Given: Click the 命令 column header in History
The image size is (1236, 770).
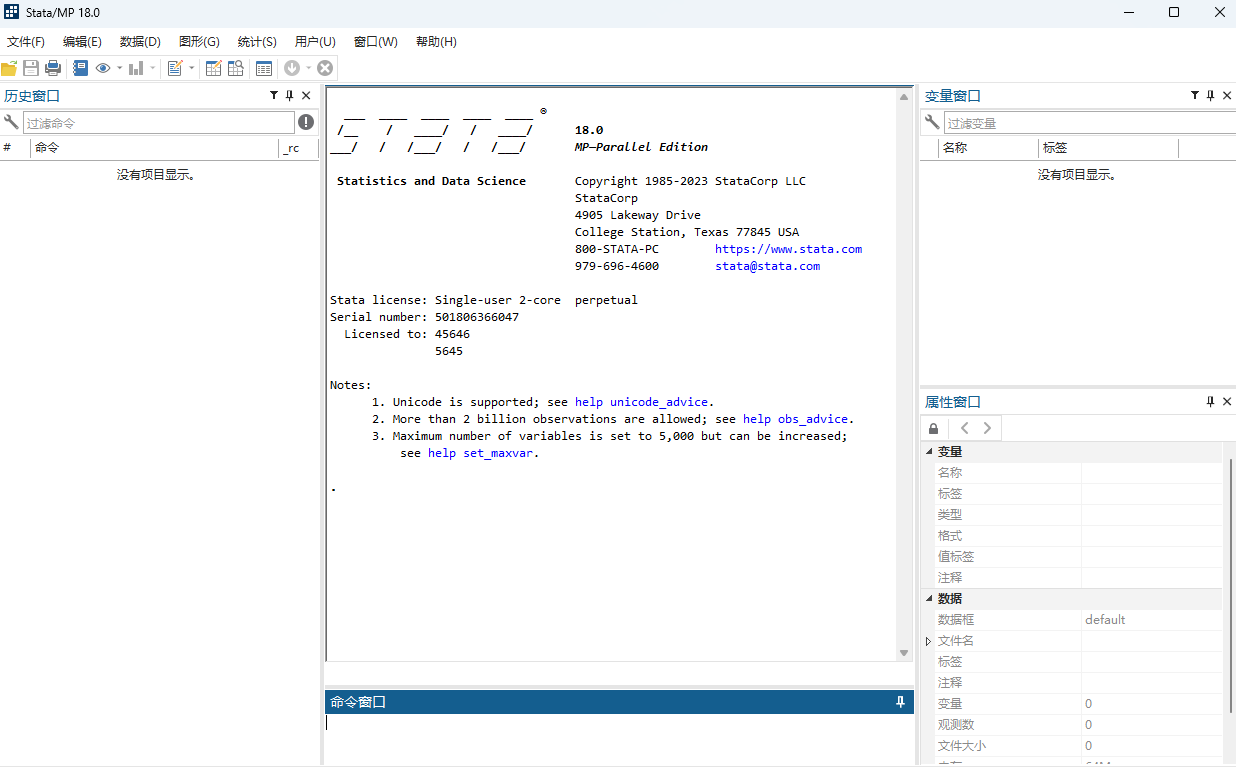Looking at the screenshot, I should pyautogui.click(x=154, y=148).
